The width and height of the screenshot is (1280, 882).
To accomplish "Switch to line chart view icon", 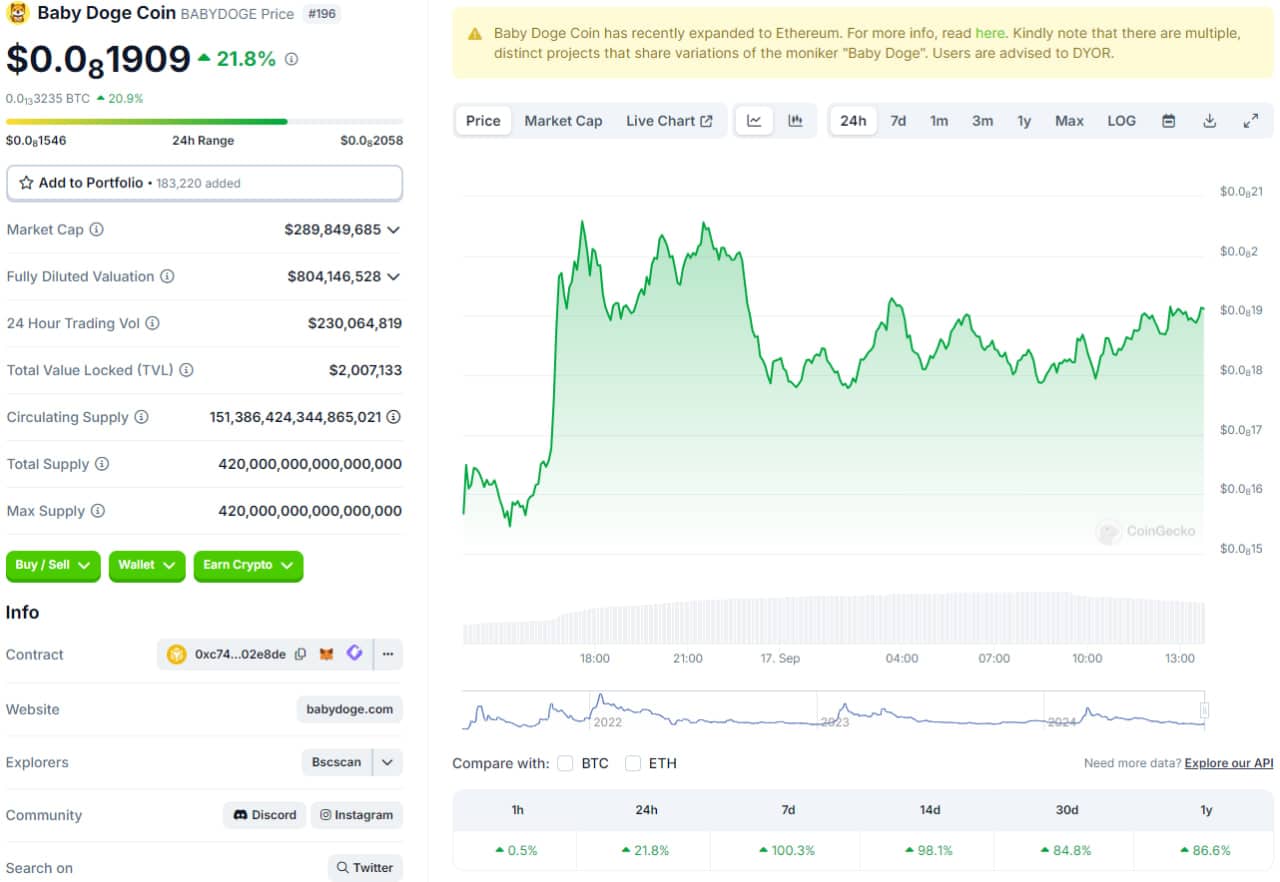I will pyautogui.click(x=754, y=121).
